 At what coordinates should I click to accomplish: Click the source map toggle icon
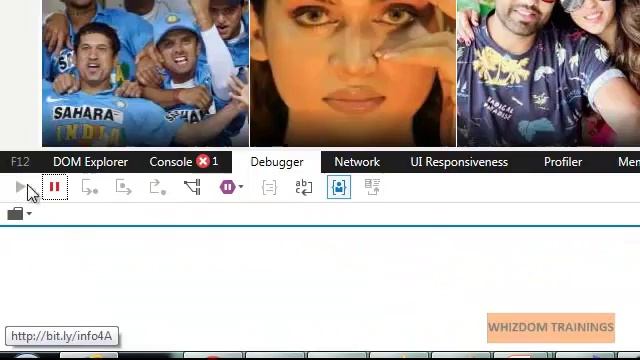coord(372,187)
